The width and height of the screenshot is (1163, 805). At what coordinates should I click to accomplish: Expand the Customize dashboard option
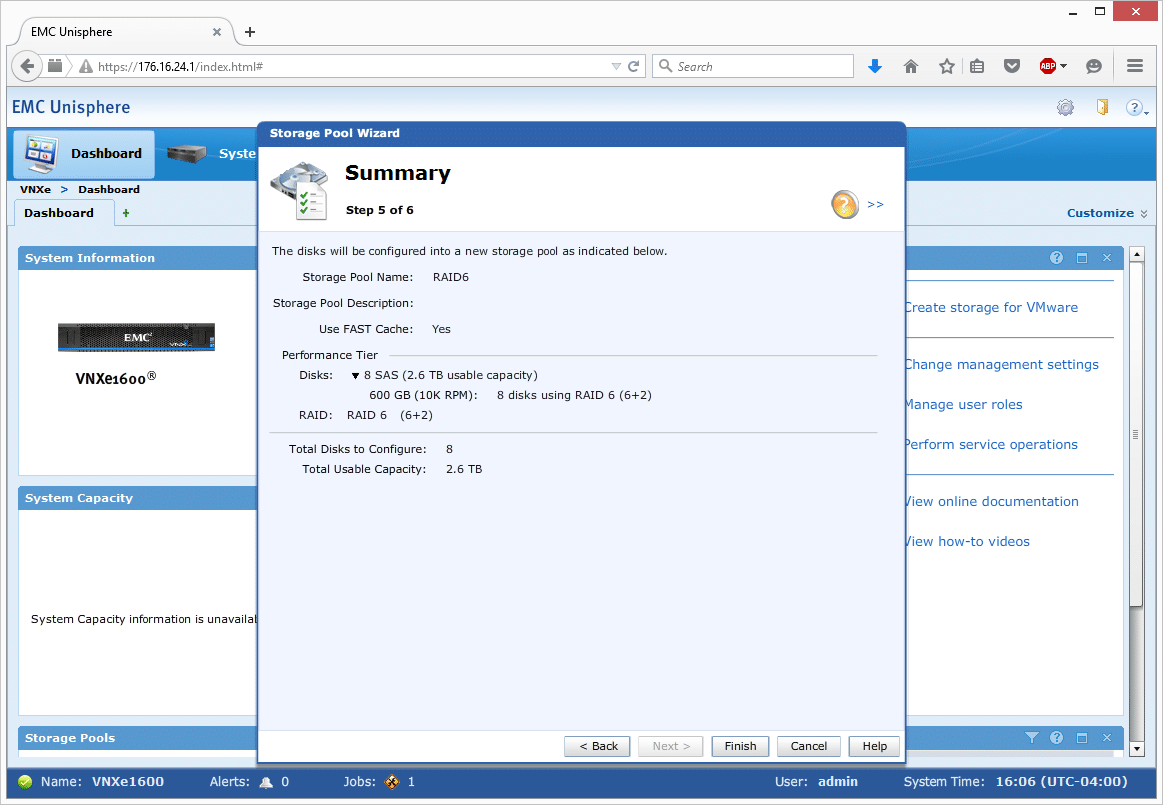point(1107,213)
